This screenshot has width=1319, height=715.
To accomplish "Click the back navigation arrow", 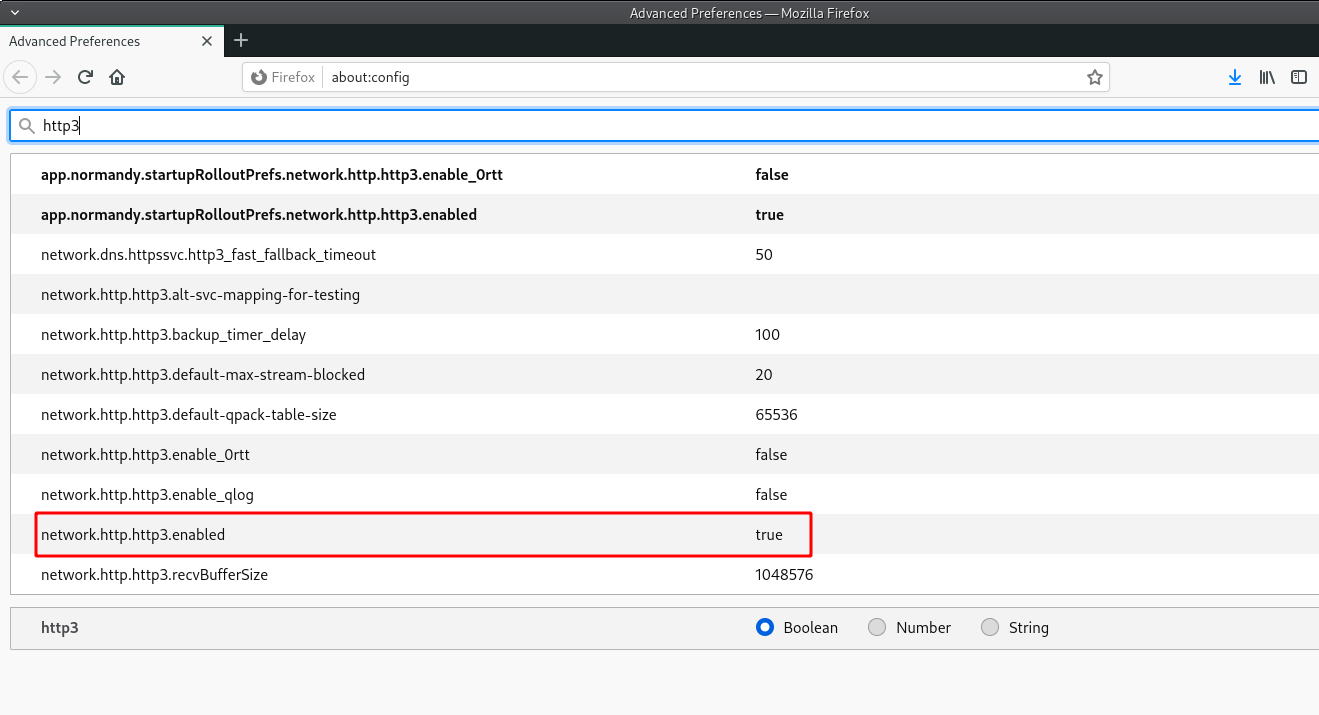I will click(21, 77).
